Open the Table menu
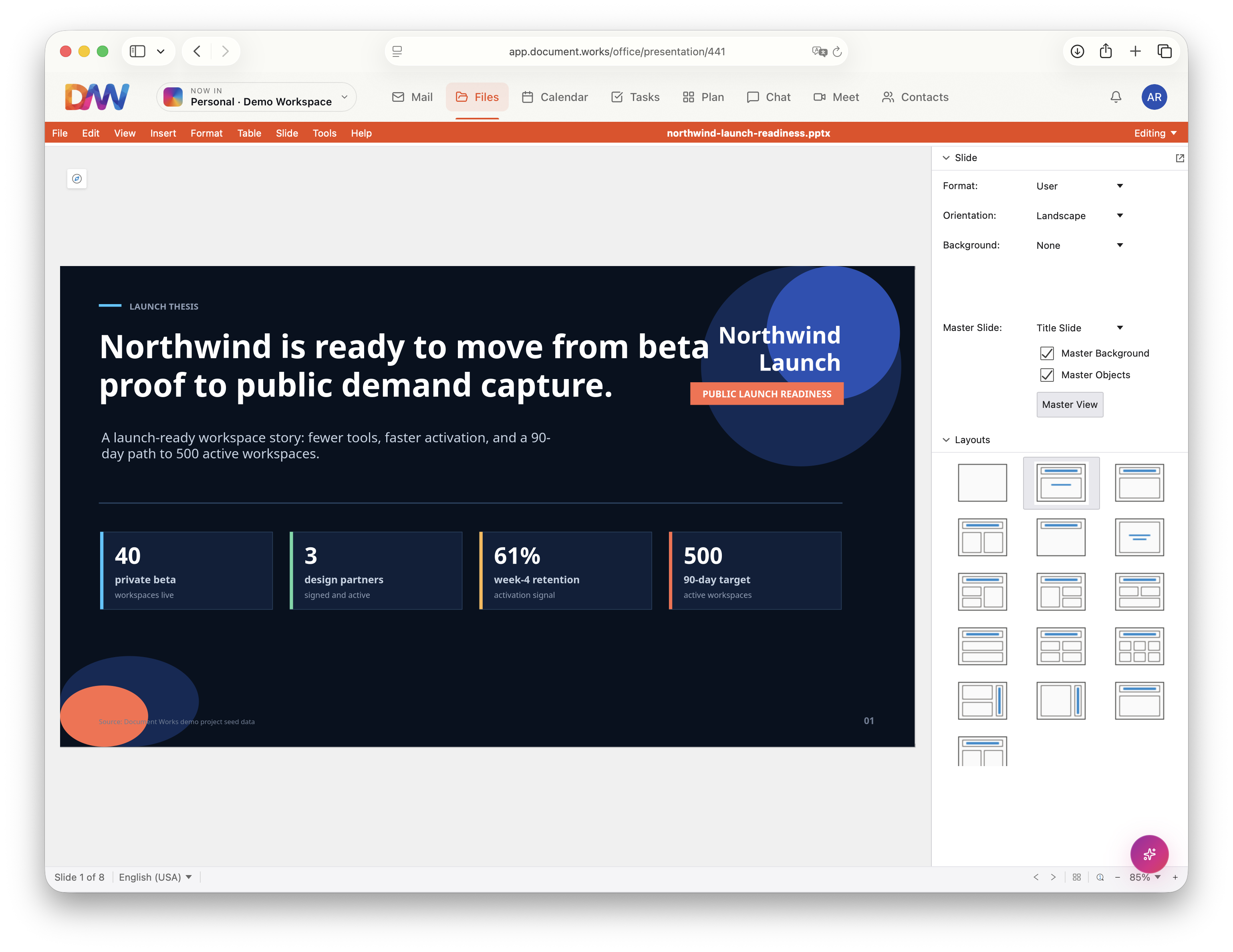 (249, 133)
